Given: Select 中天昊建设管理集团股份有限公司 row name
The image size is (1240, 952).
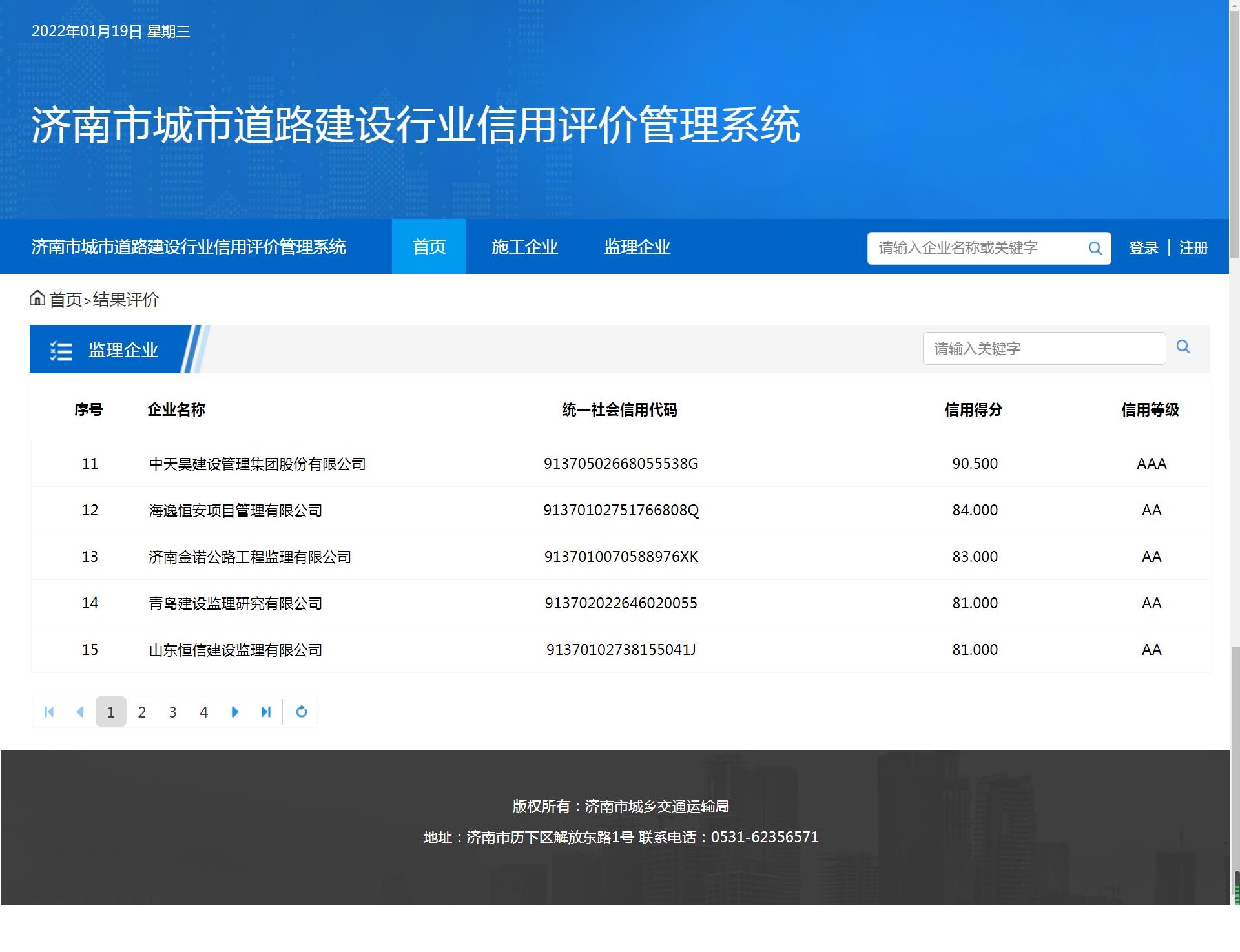Looking at the screenshot, I should tap(257, 464).
